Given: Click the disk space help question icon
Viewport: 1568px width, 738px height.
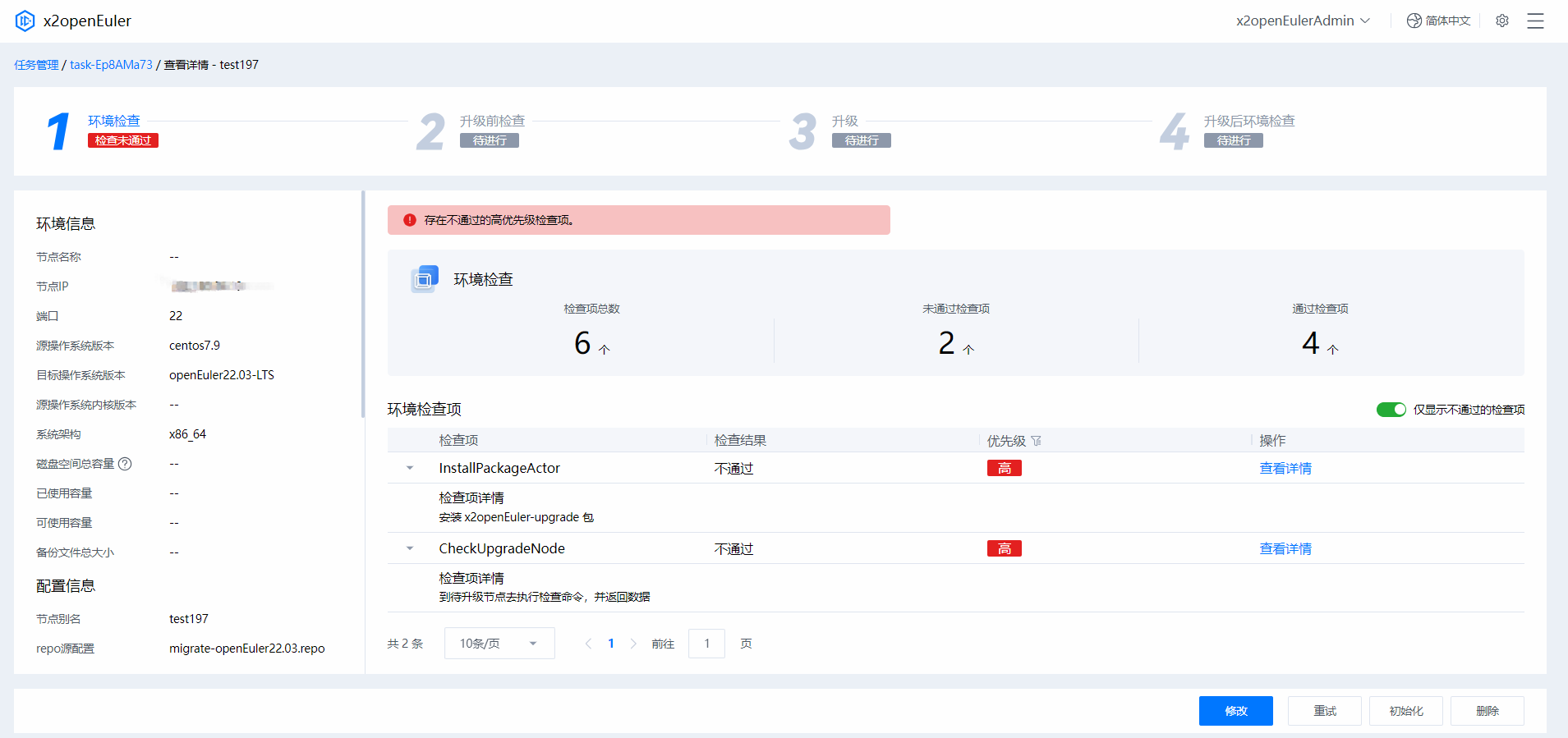Looking at the screenshot, I should point(125,464).
